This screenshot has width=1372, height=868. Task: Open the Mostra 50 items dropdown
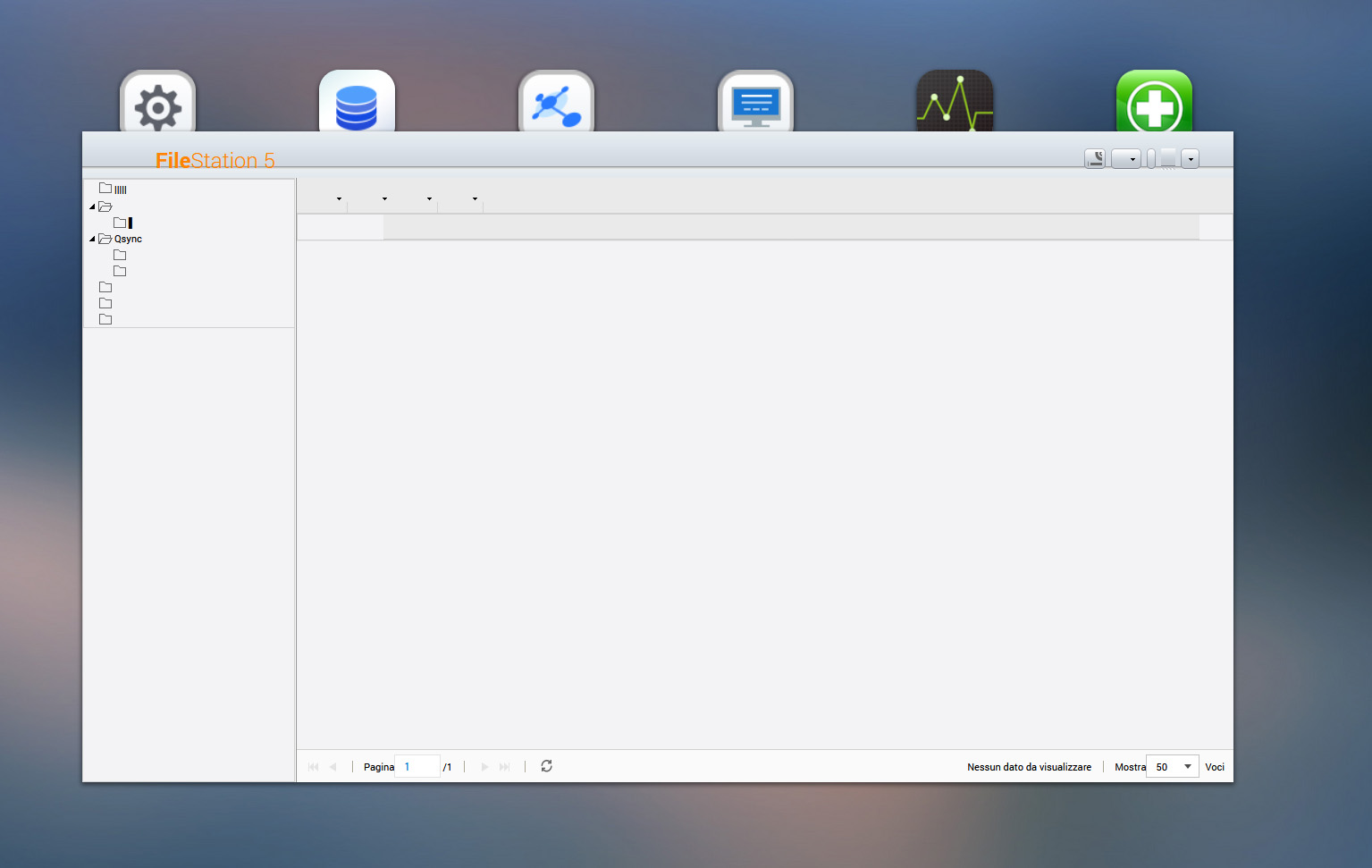(x=1187, y=766)
